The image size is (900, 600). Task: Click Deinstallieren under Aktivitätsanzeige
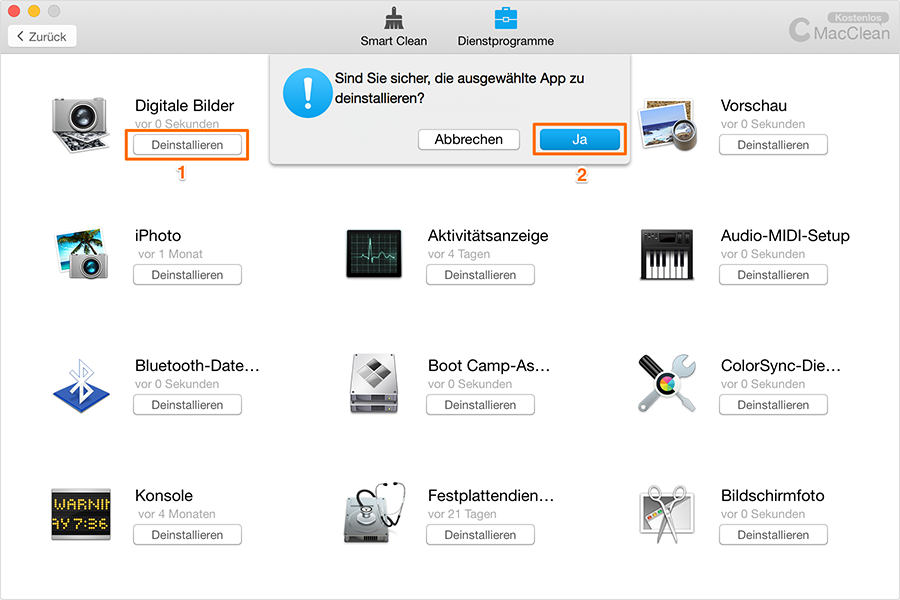pyautogui.click(x=480, y=274)
